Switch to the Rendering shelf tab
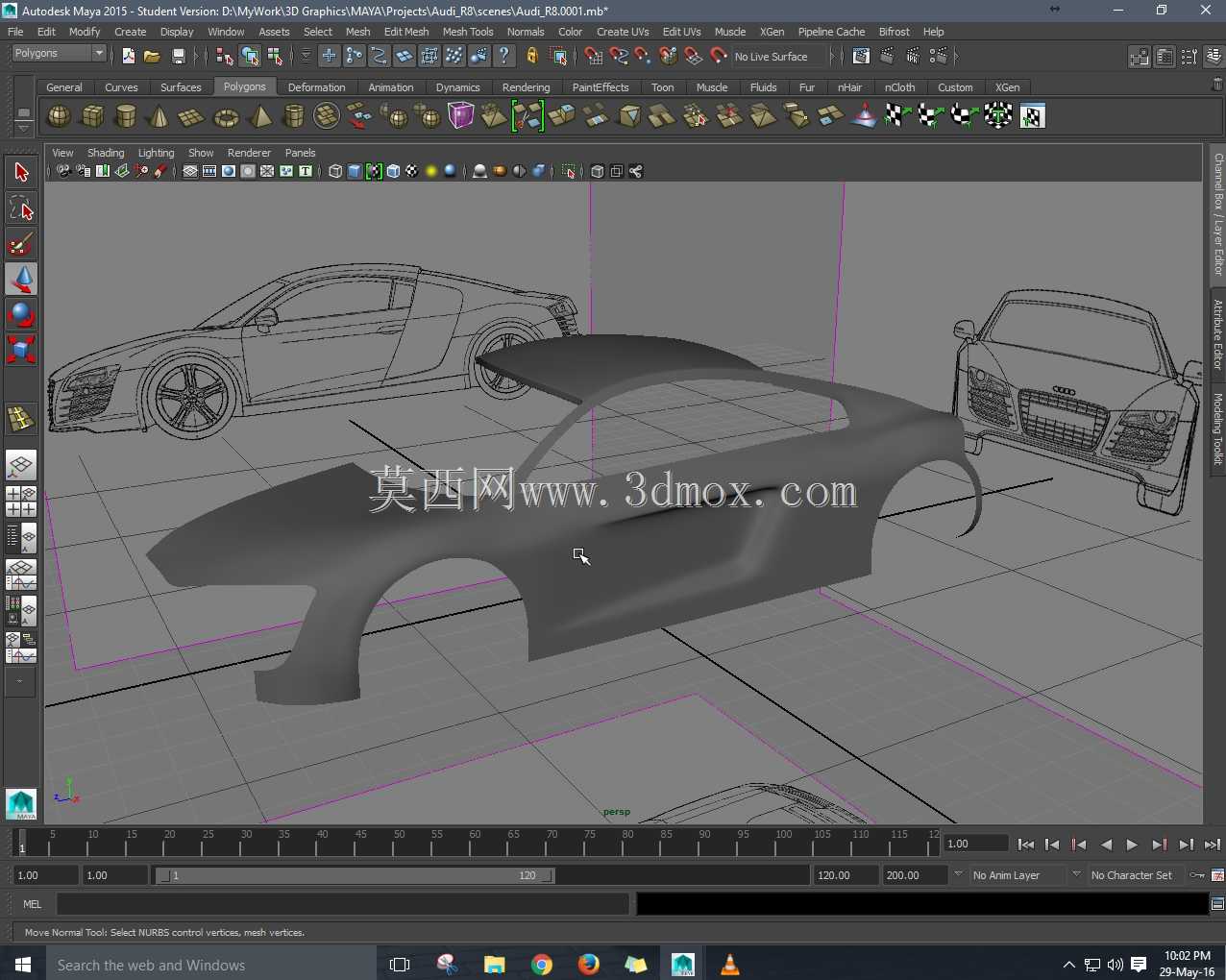Image resolution: width=1226 pixels, height=980 pixels. [526, 87]
